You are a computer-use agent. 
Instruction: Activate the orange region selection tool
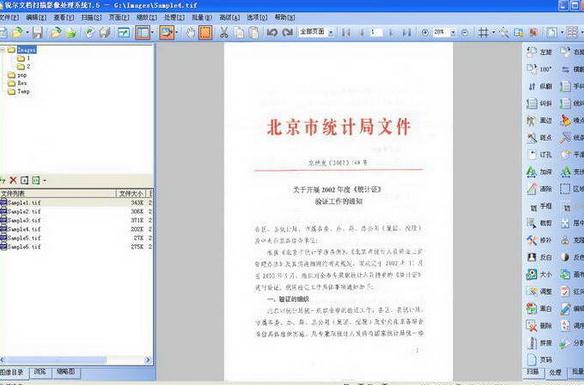click(x=206, y=33)
